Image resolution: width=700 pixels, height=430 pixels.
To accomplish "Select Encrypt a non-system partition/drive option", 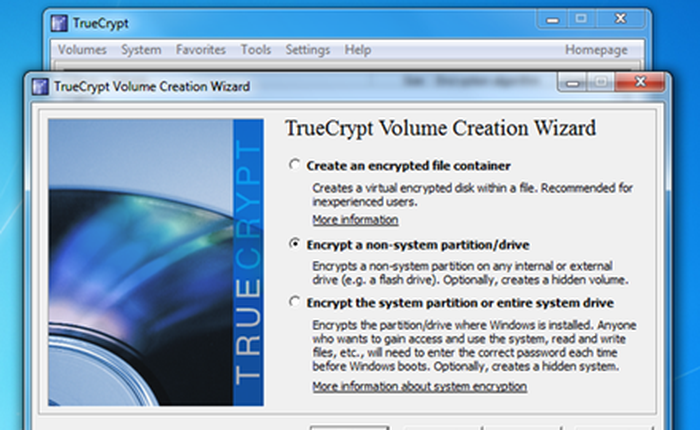I will 294,244.
